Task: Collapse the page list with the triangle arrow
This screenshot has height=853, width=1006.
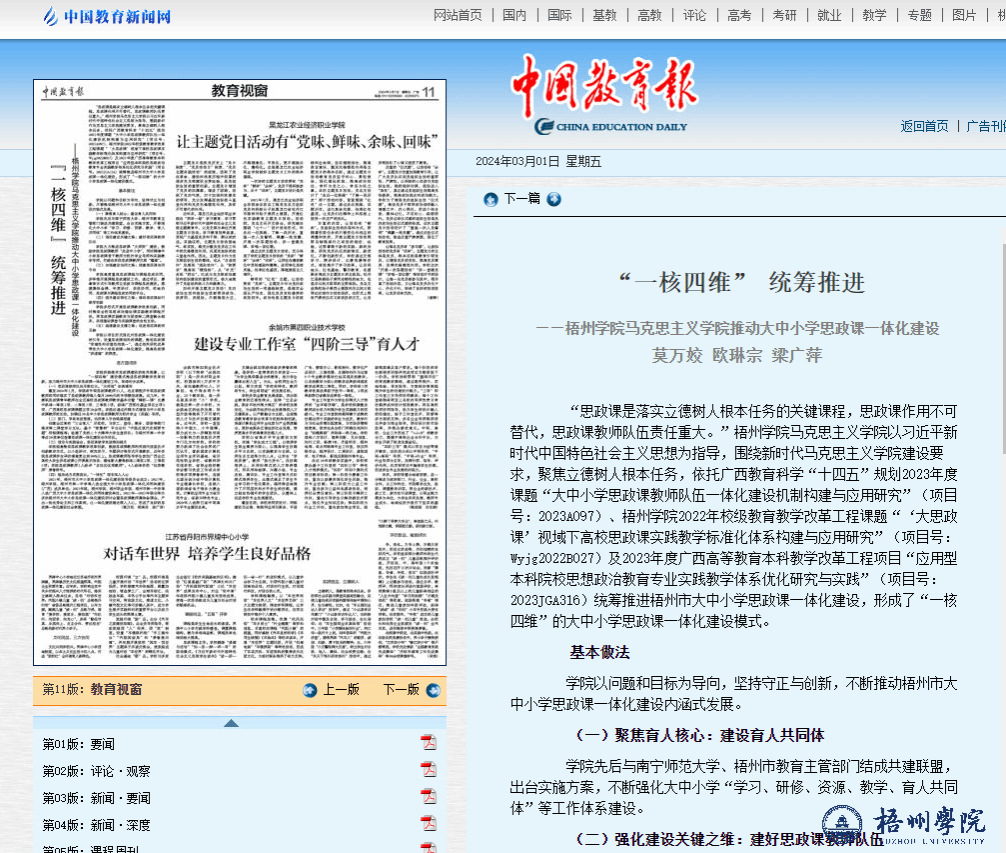Action: pyautogui.click(x=231, y=722)
